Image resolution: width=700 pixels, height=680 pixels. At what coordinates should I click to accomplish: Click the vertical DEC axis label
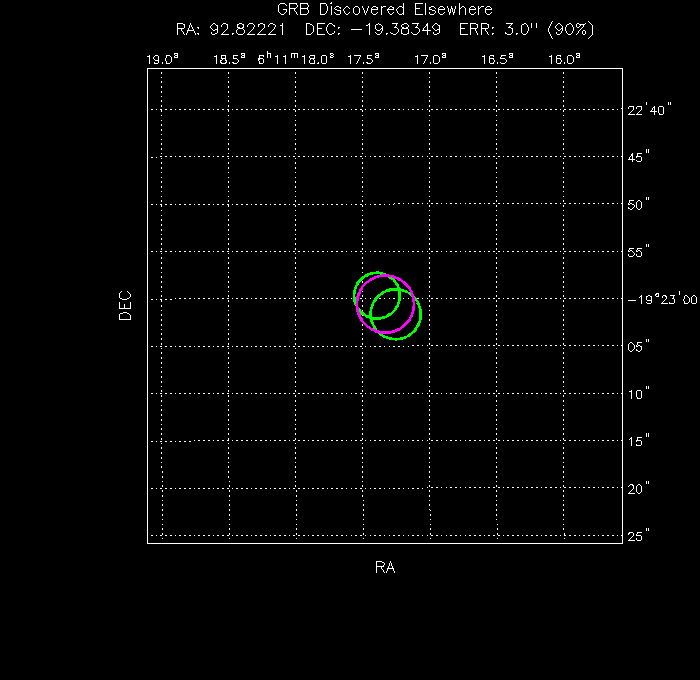pyautogui.click(x=125, y=306)
